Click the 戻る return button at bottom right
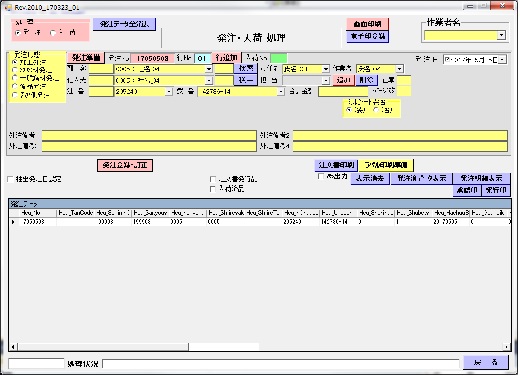520x377 pixels. point(486,362)
